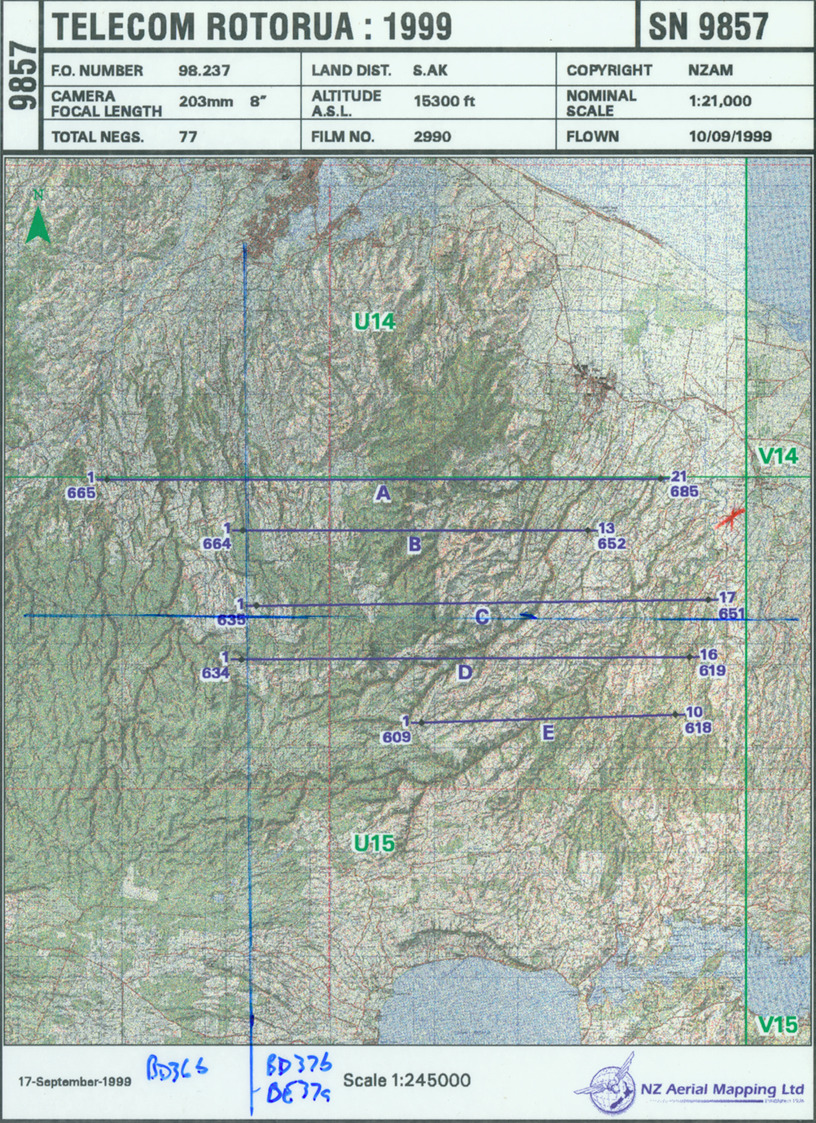Click the COPYRIGHT label
The image size is (816, 1123).
pyautogui.click(x=609, y=70)
